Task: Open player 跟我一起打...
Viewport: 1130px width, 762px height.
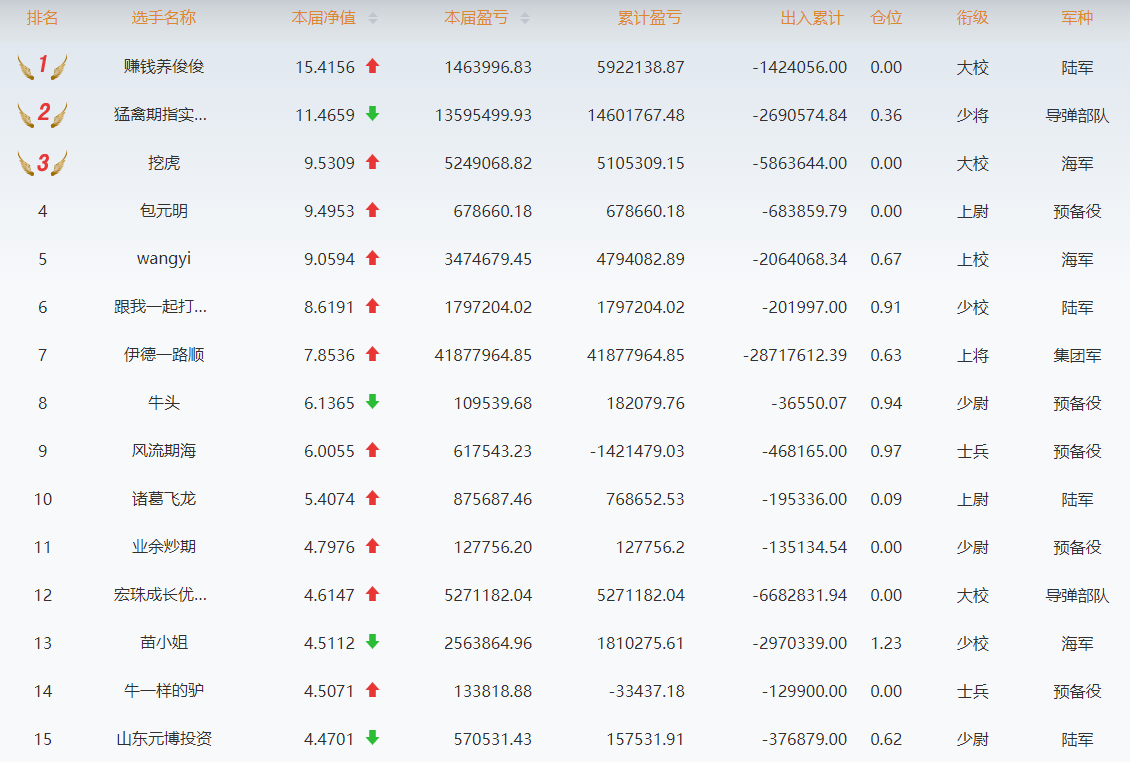Action: pos(160,307)
